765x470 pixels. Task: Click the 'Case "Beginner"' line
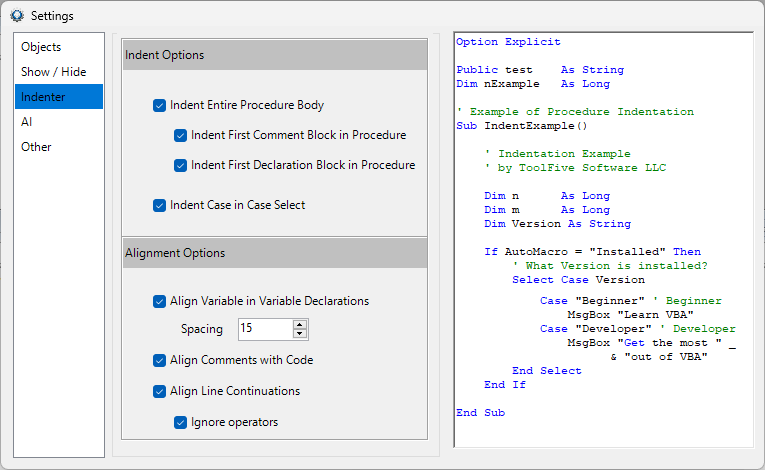pyautogui.click(x=630, y=301)
